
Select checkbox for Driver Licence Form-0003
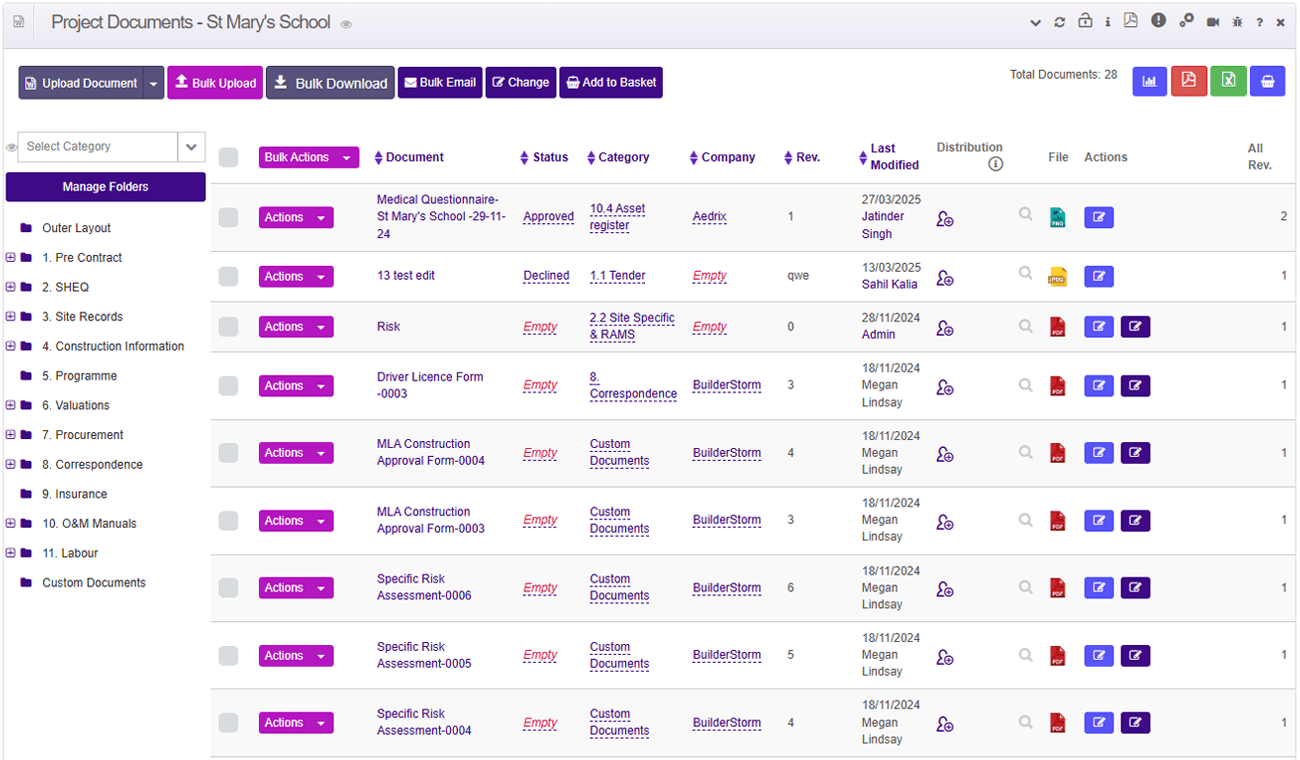click(x=229, y=386)
